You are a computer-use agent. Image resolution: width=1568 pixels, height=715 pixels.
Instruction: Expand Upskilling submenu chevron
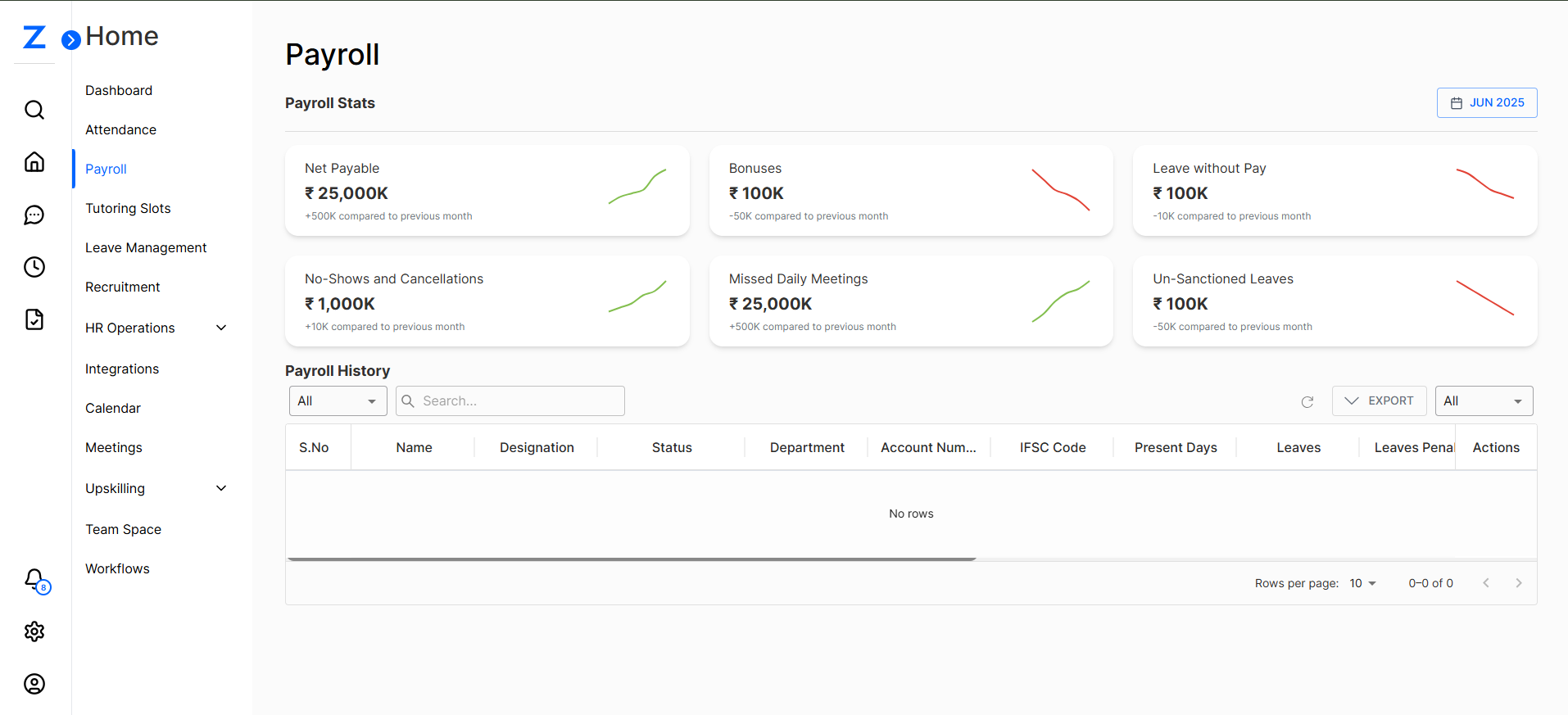coord(221,488)
